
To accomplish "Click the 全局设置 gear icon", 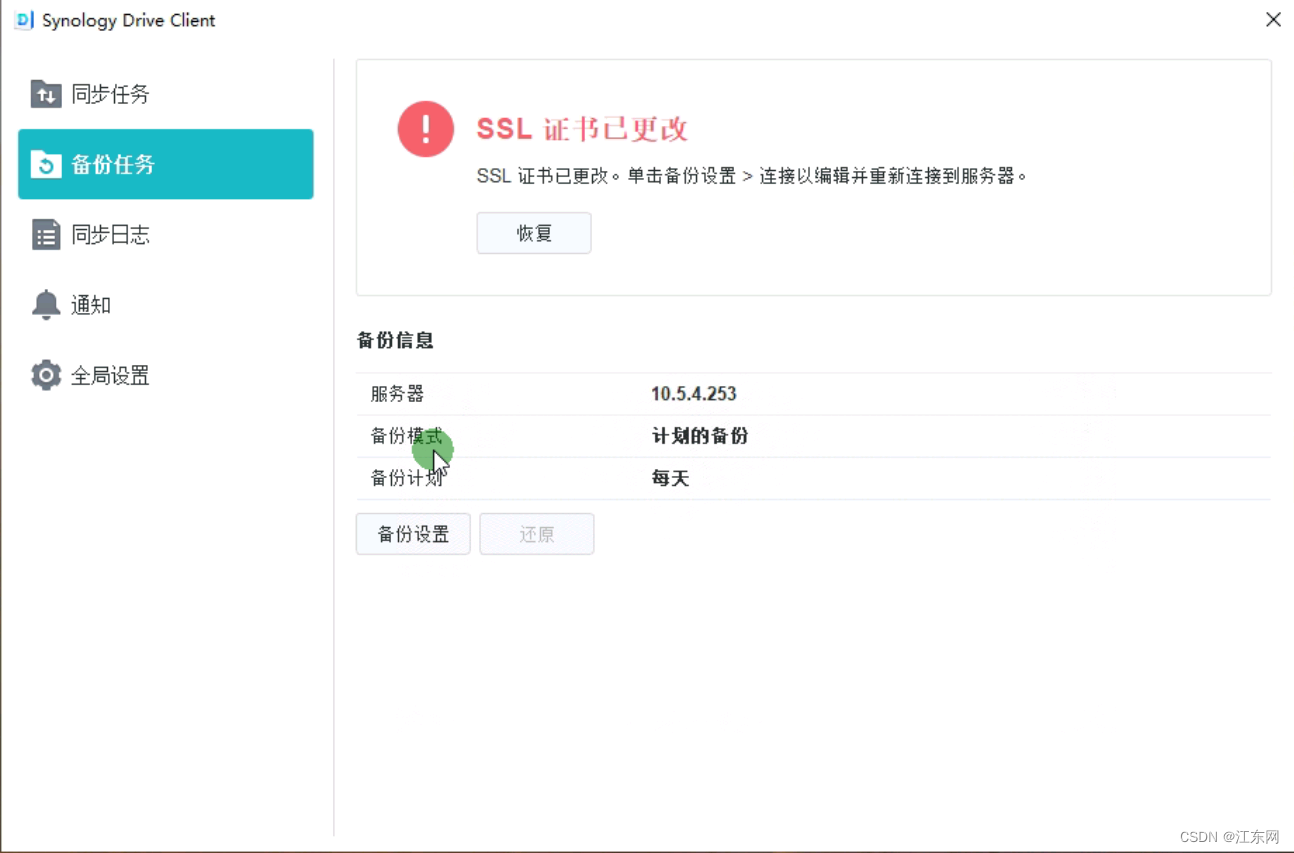I will 46,376.
